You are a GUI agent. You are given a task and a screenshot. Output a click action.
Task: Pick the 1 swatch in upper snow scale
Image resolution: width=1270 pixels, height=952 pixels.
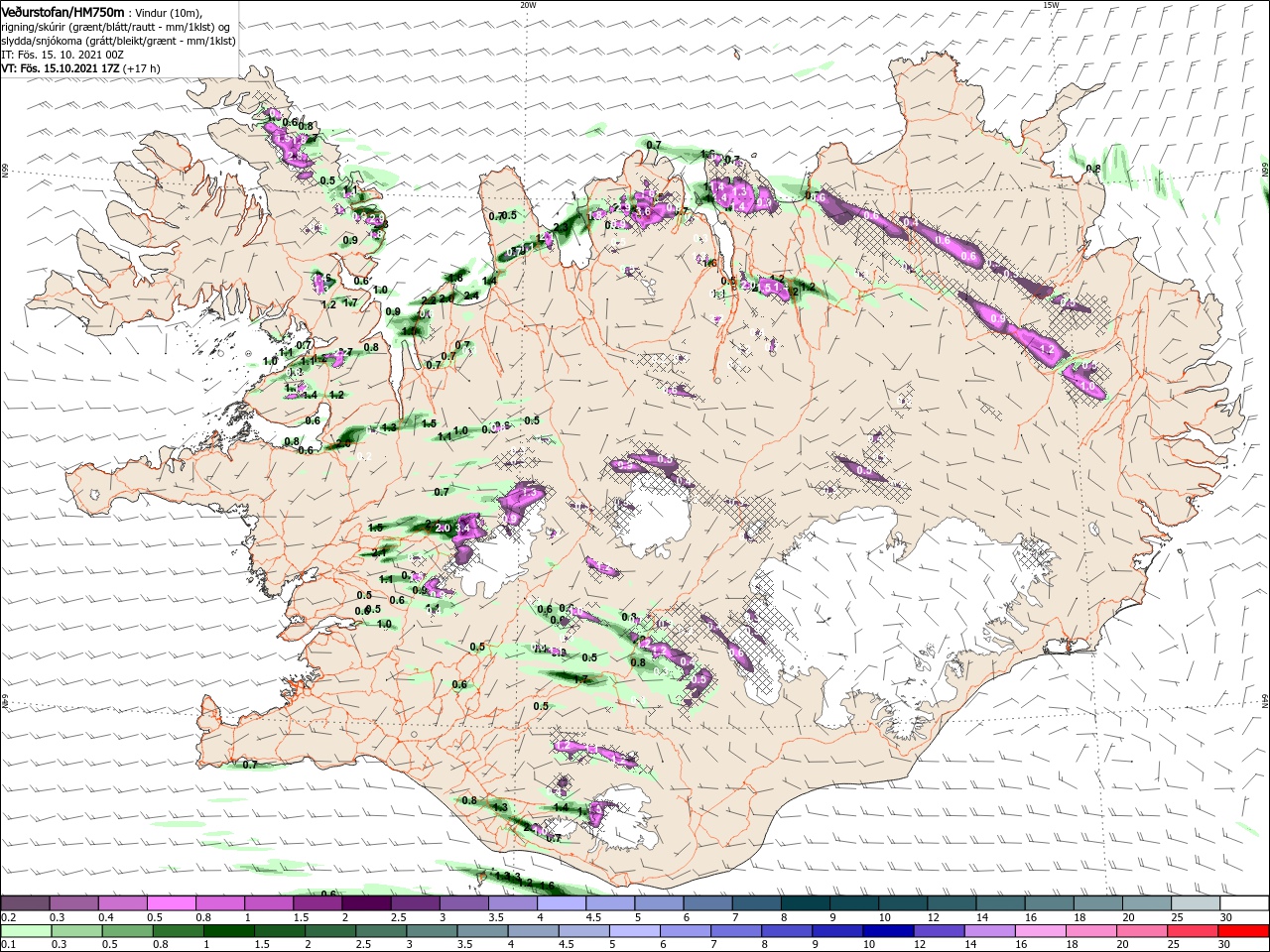[269, 903]
